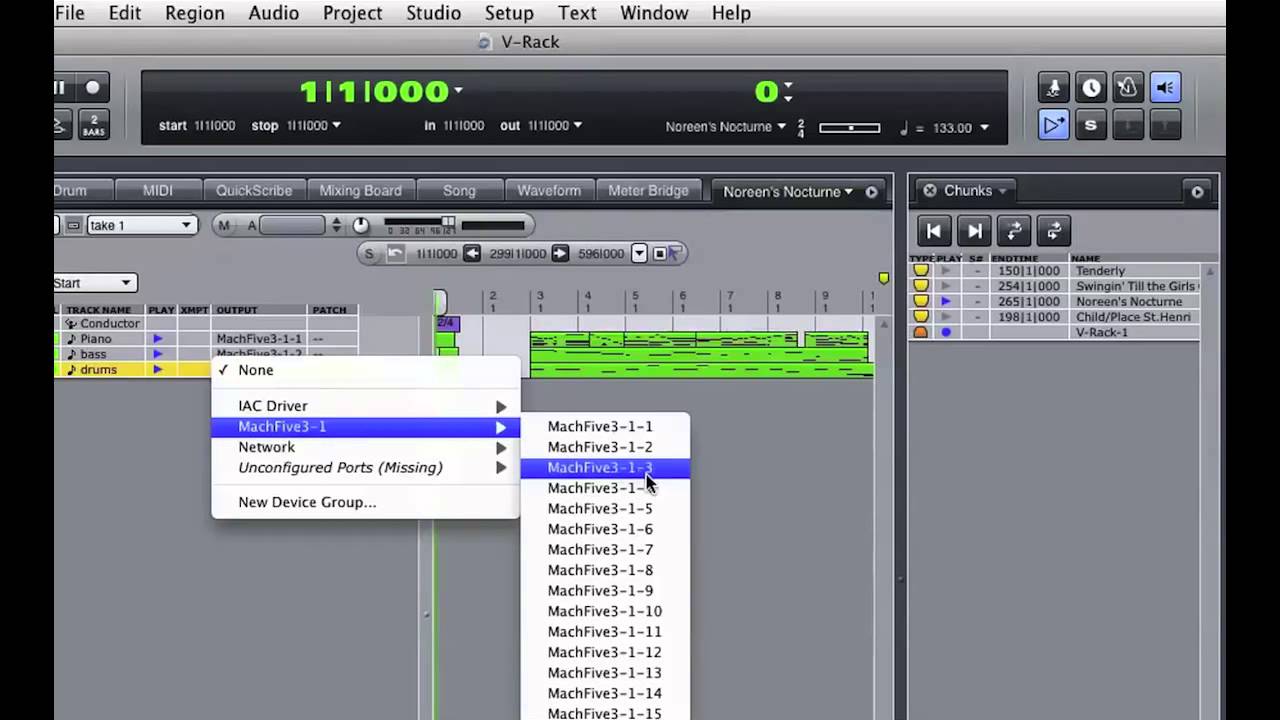Switch to the Meter Bridge tab

tap(648, 191)
